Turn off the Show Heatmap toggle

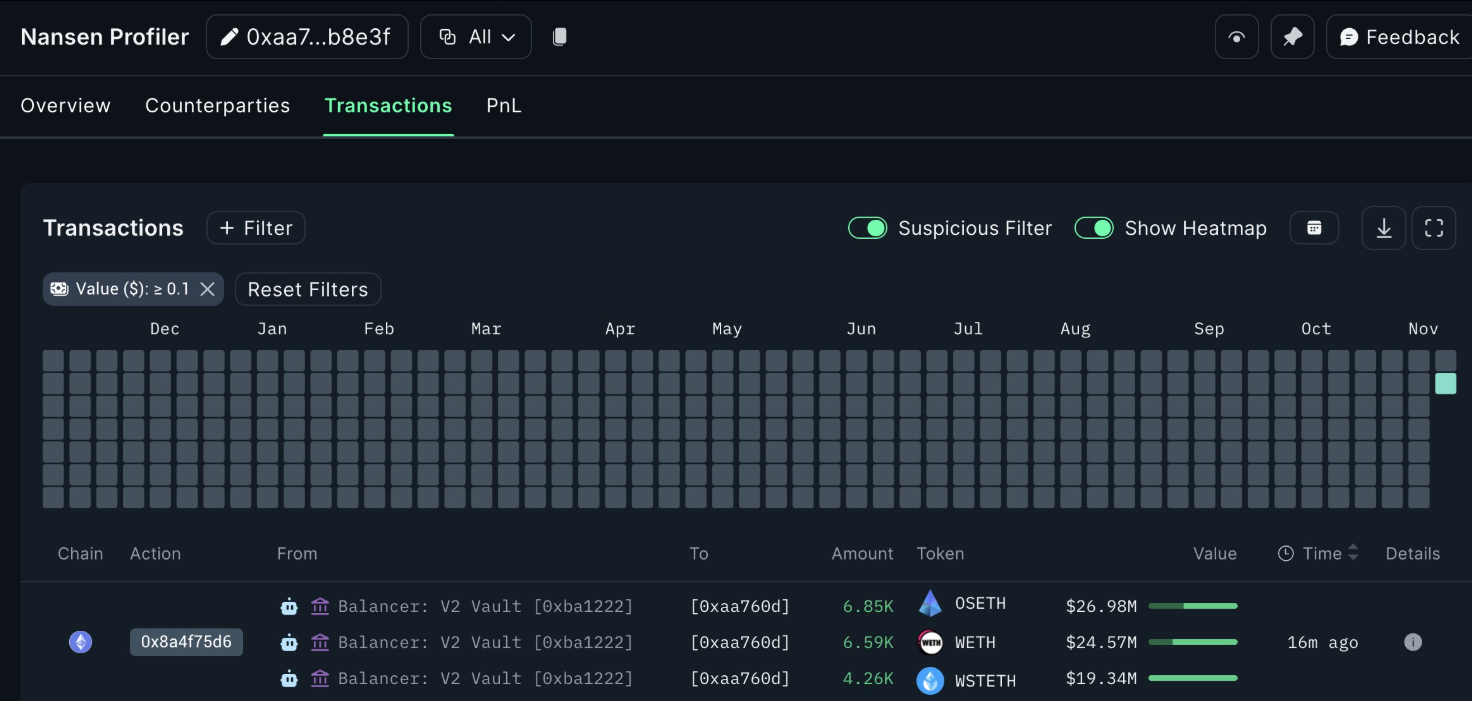[x=1093, y=228]
